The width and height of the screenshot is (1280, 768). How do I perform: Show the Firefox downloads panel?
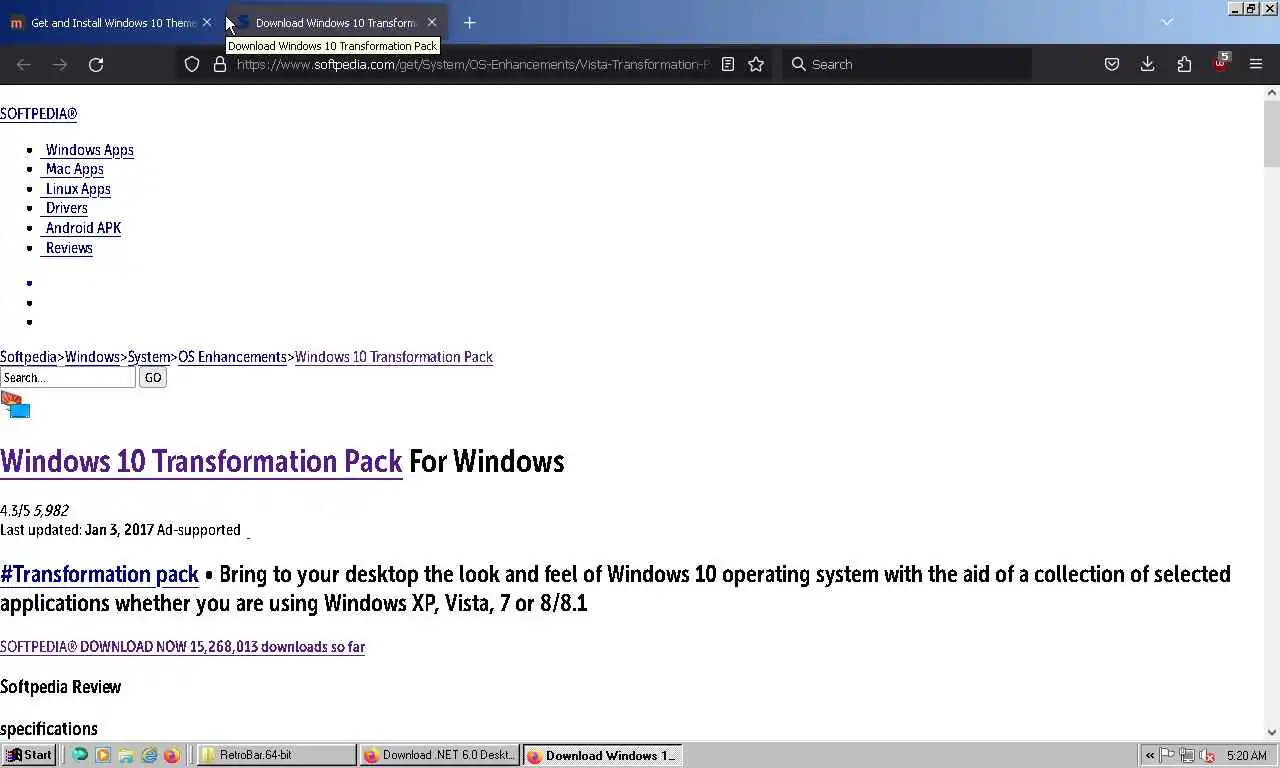1147,64
